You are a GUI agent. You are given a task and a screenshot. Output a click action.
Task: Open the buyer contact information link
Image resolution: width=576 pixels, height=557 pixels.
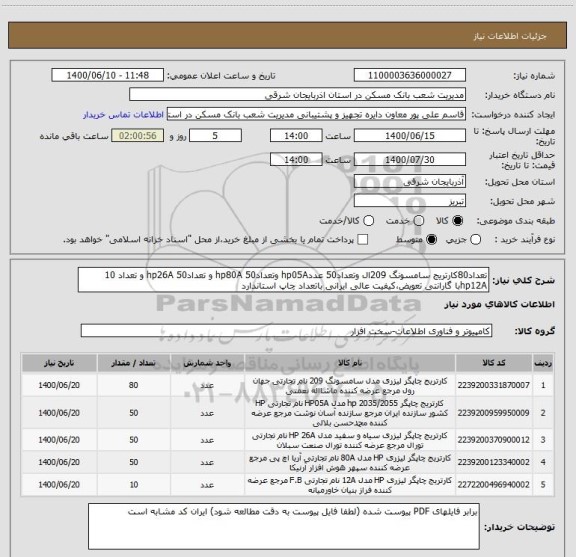coord(123,115)
